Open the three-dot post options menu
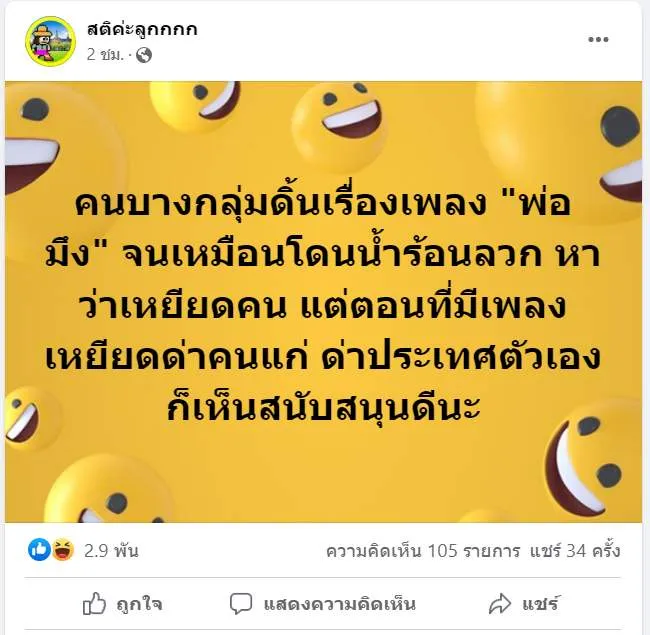Viewport: 650px width, 635px height. click(598, 40)
